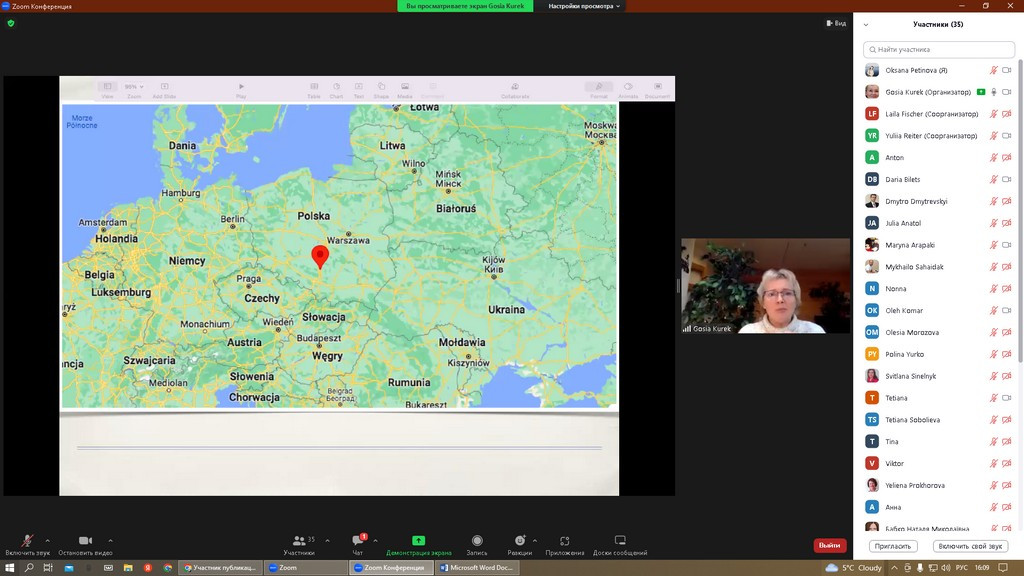Click the Найти участника search field

pos(939,49)
